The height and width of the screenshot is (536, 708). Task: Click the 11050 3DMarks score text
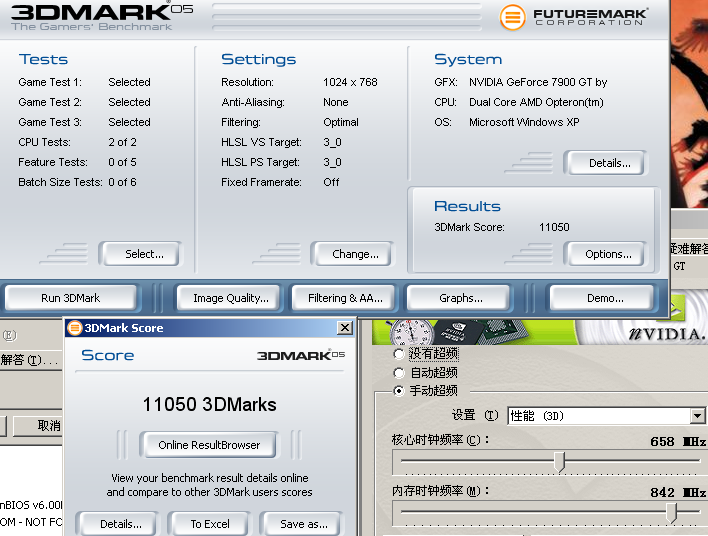tap(210, 404)
